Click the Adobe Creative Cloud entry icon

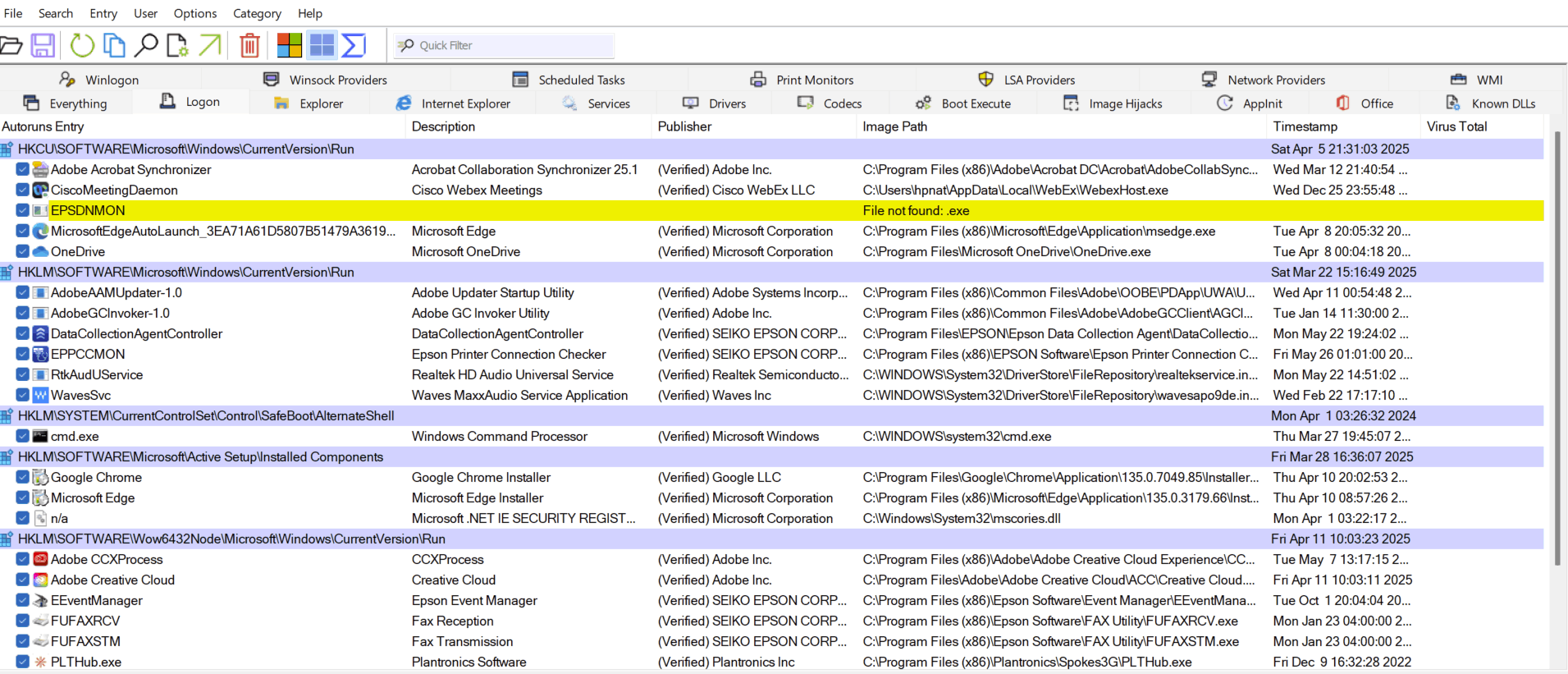click(40, 580)
